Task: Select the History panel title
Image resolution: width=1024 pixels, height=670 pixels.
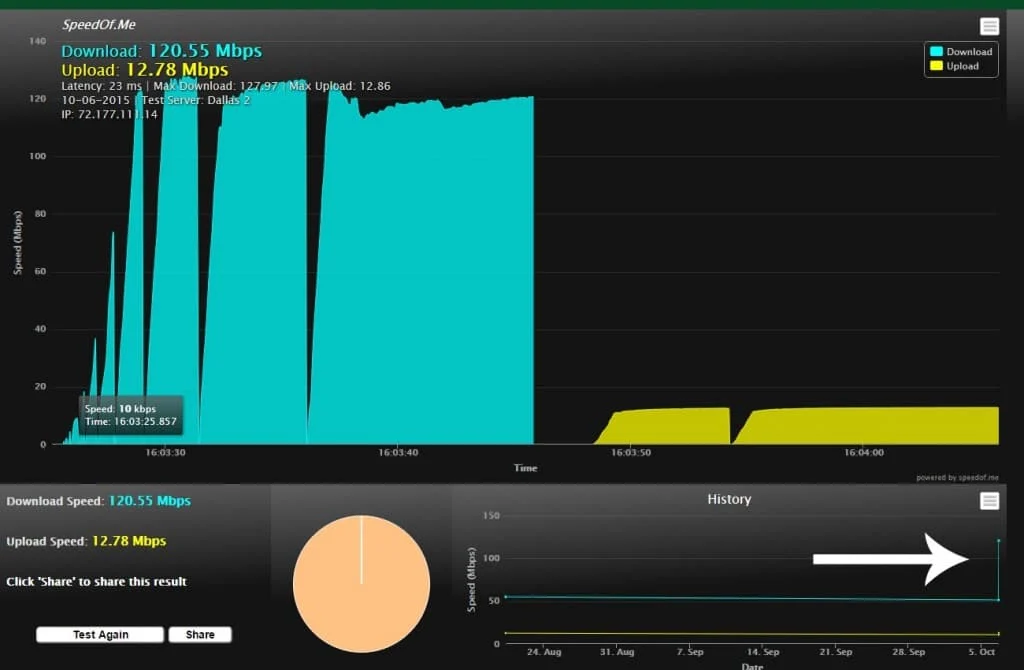Action: tap(728, 499)
